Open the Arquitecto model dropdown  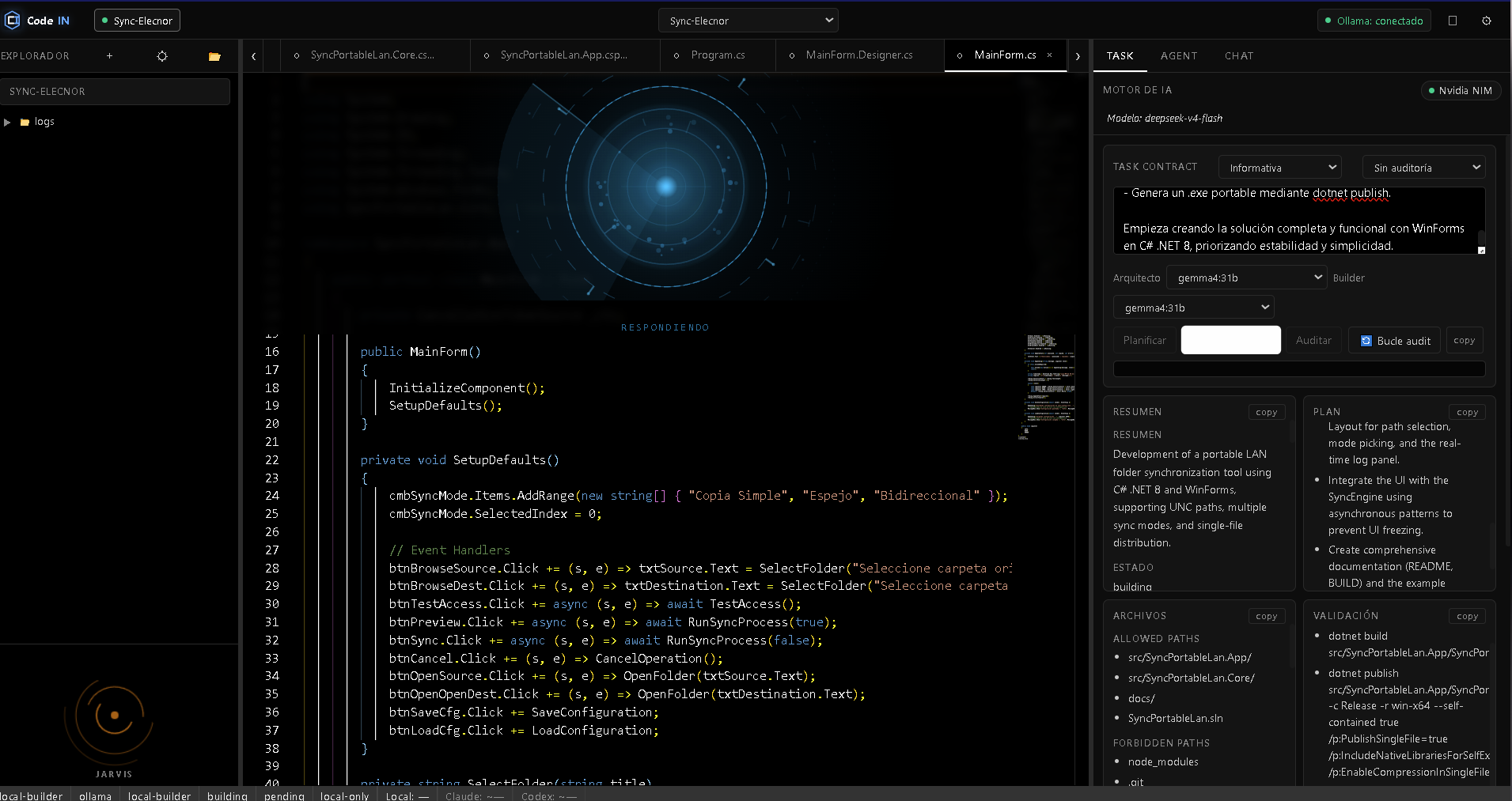click(x=1247, y=278)
